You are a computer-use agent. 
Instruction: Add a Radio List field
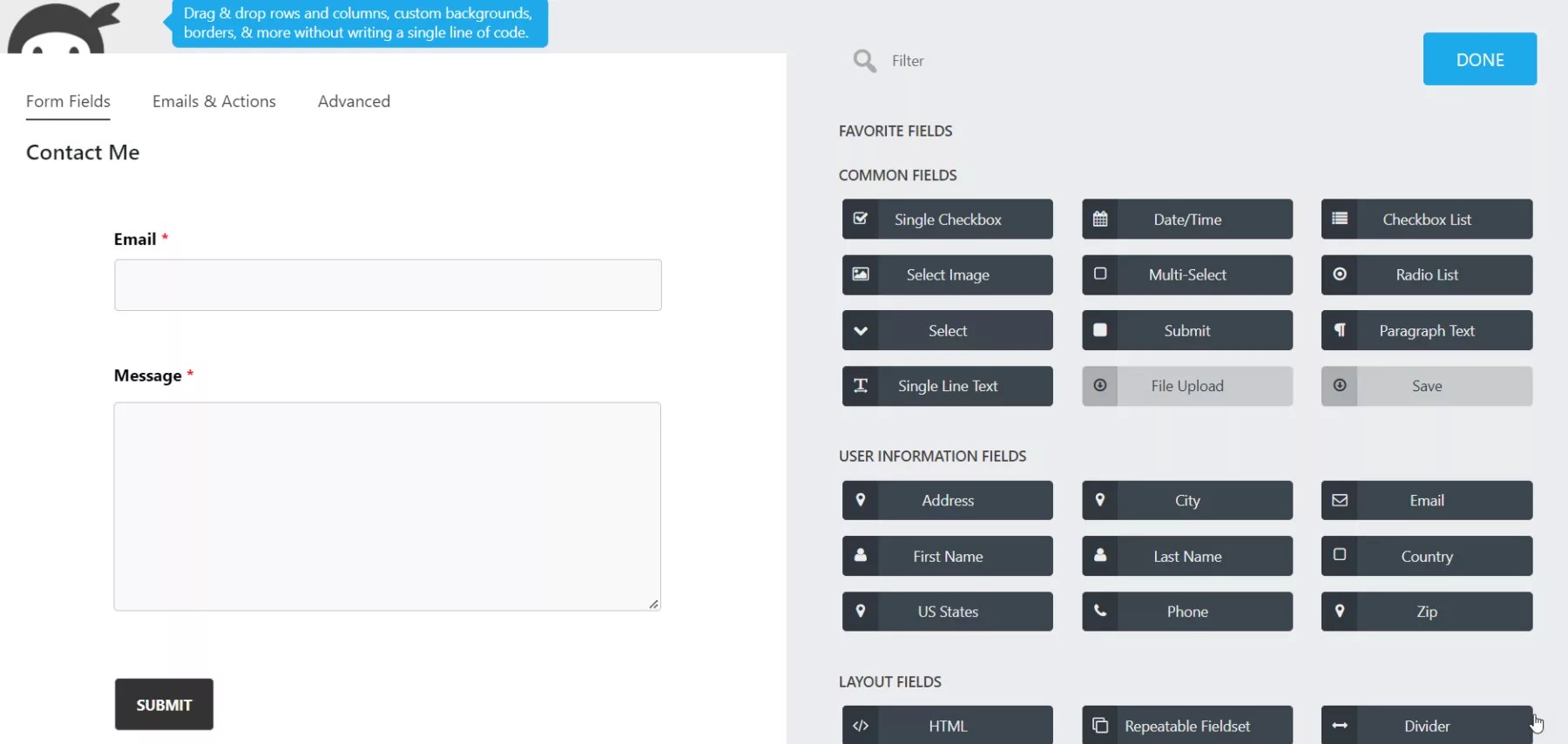coord(1427,274)
